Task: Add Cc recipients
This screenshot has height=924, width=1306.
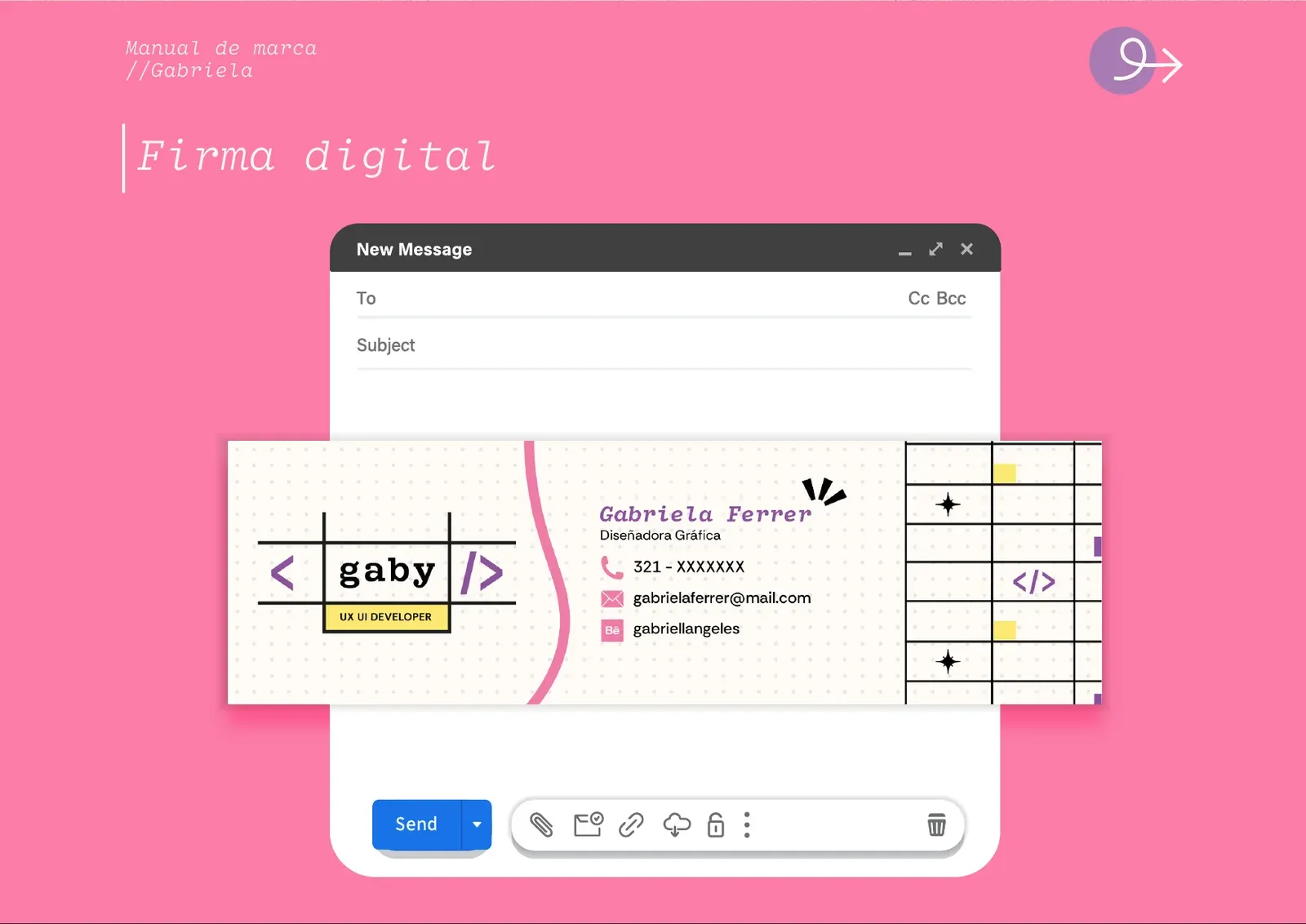Action: pyautogui.click(x=919, y=299)
